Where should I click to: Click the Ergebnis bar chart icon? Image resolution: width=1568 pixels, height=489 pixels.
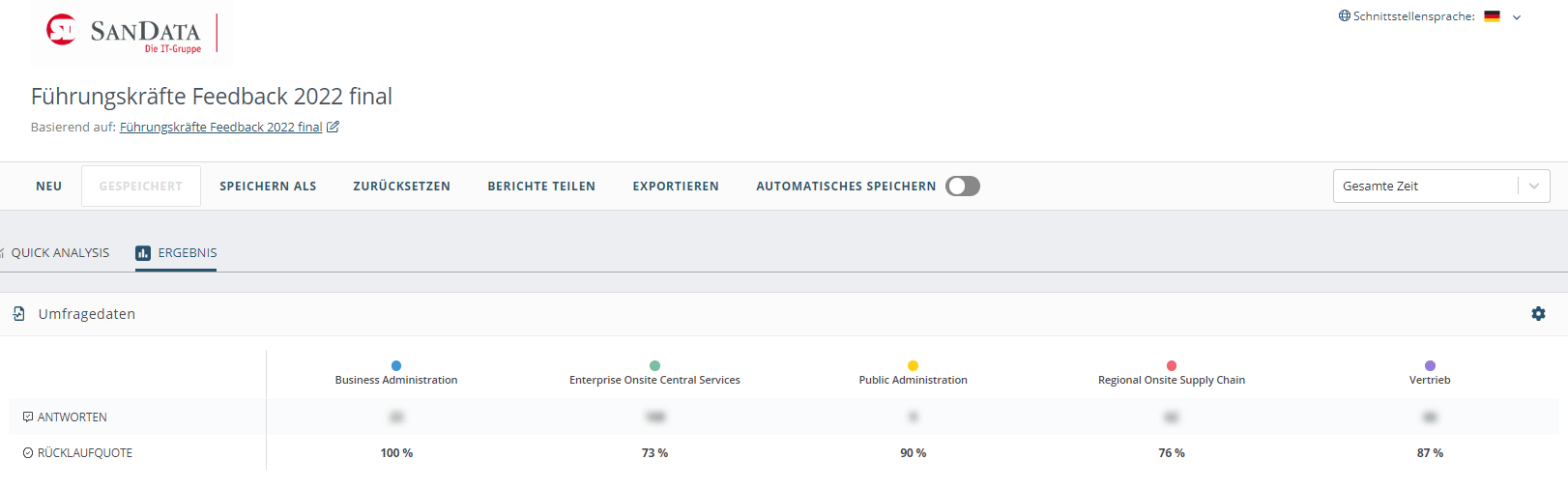pos(143,253)
